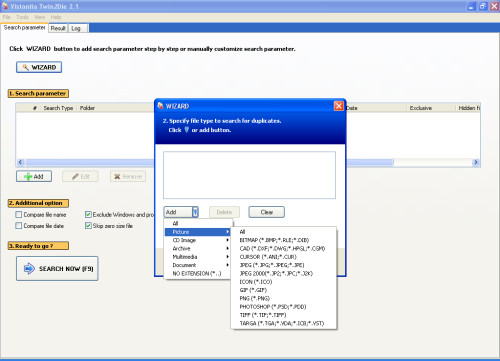The width and height of the screenshot is (500, 361).
Task: Uncheck Skip zero size file checkbox
Action: point(88,226)
